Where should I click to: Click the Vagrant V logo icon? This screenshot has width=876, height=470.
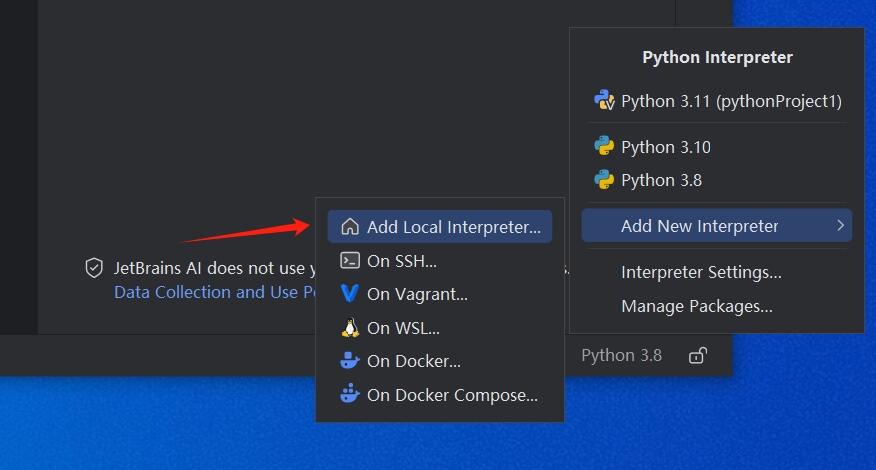pyautogui.click(x=350, y=293)
